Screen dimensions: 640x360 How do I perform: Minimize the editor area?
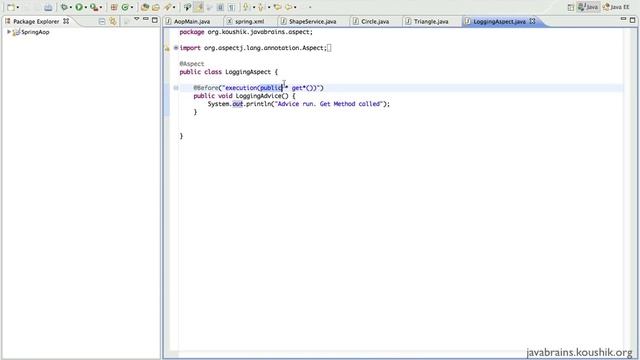coord(623,19)
